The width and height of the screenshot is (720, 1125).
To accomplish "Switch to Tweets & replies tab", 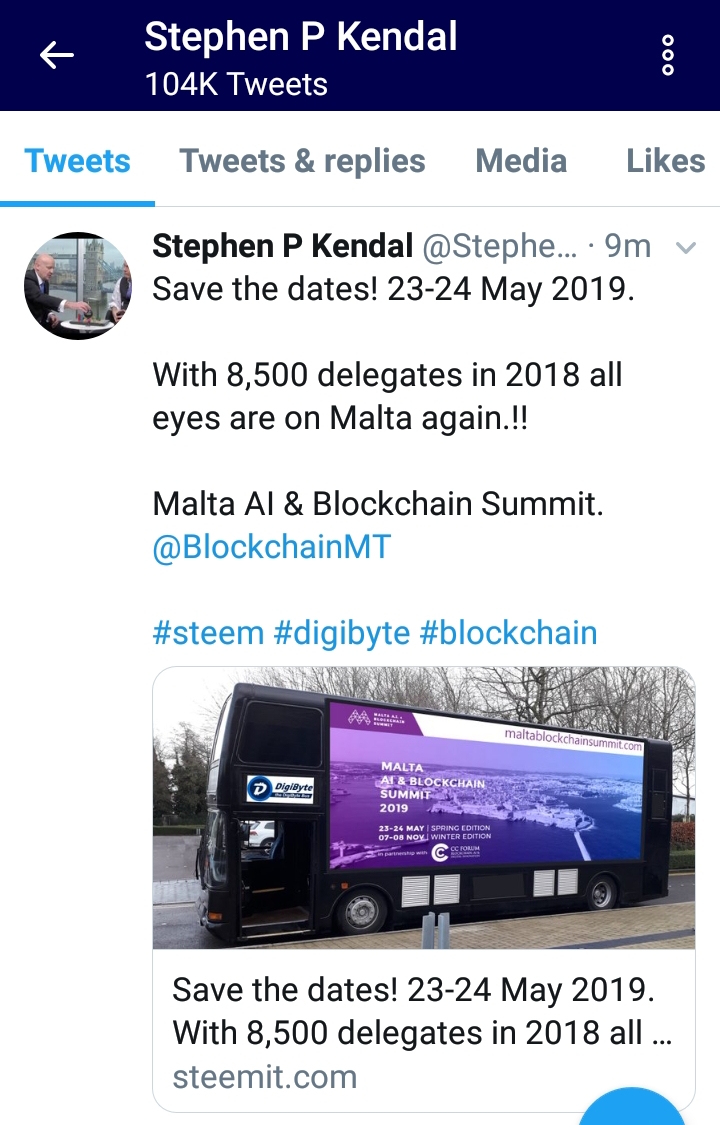I will 302,161.
